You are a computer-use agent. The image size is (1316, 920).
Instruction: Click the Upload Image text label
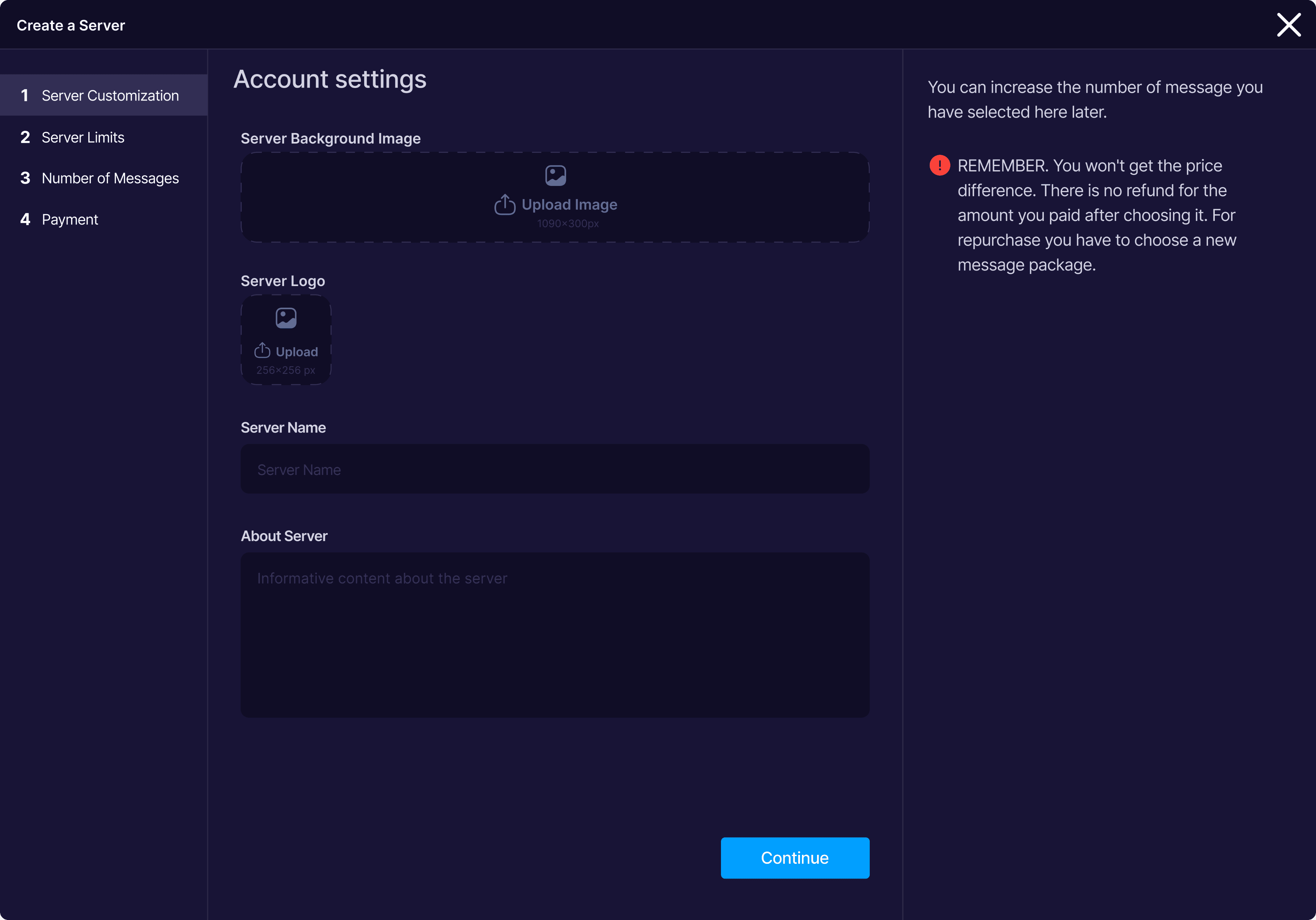(x=569, y=205)
